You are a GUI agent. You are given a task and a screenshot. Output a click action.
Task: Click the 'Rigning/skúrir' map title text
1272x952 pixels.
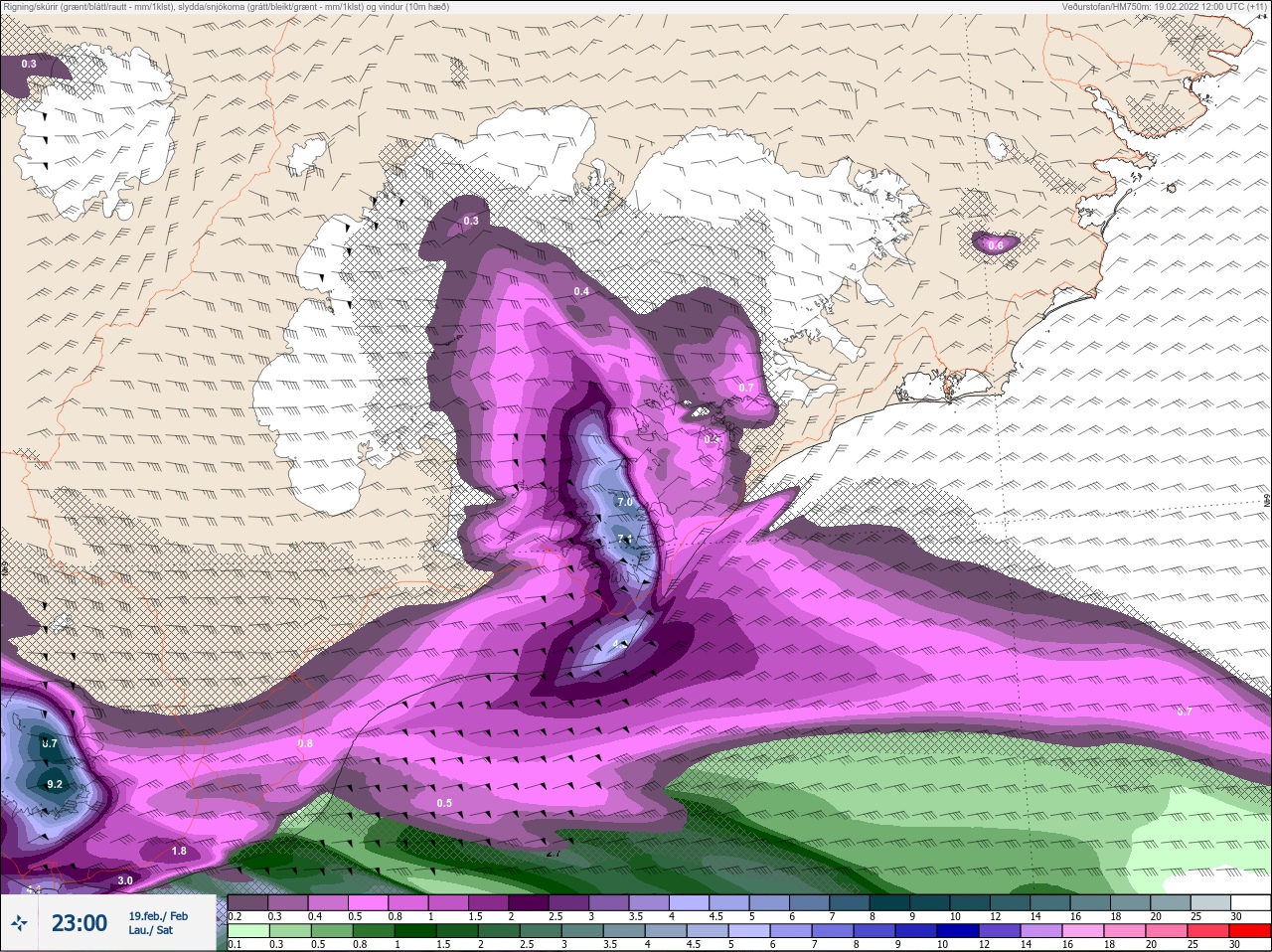pos(226,7)
